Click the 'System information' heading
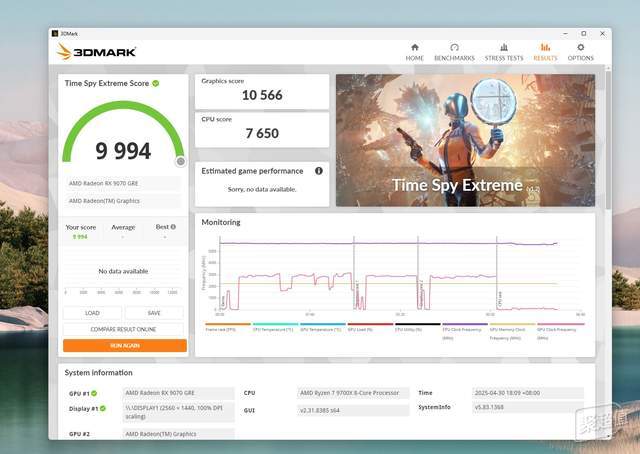This screenshot has width=640, height=454. pyautogui.click(x=98, y=372)
